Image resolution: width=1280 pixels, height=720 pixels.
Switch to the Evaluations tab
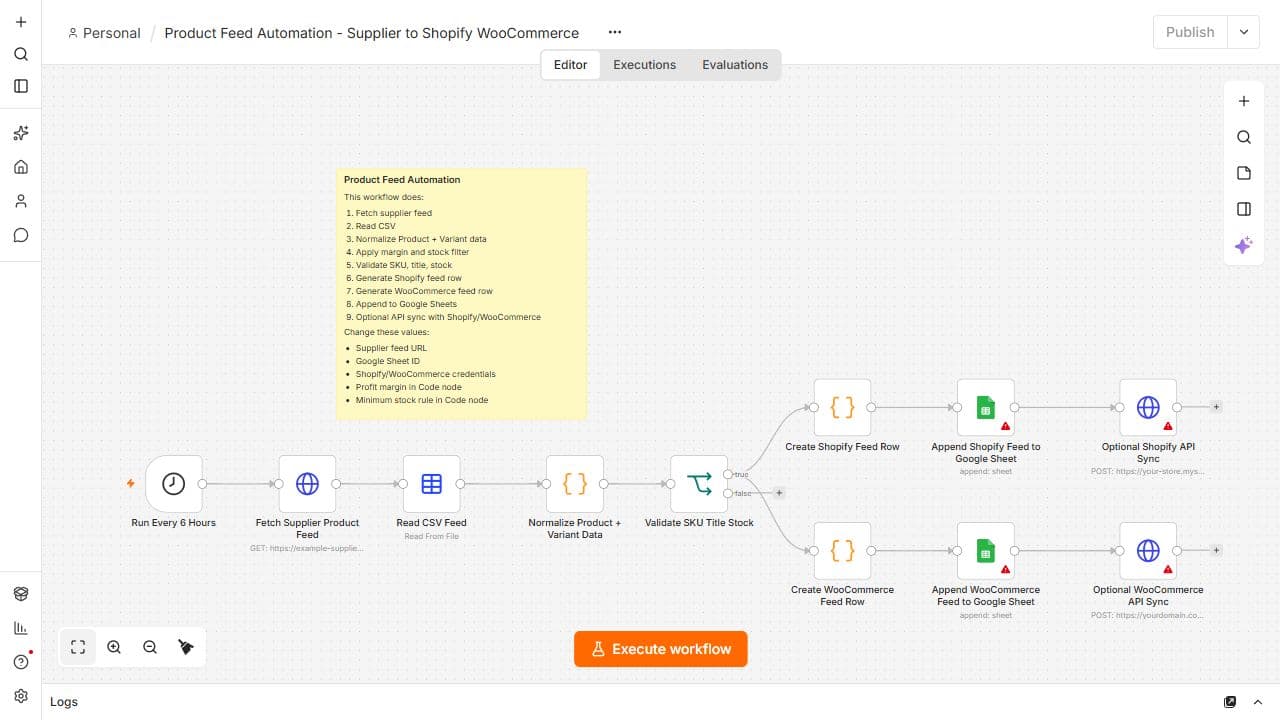tap(735, 65)
